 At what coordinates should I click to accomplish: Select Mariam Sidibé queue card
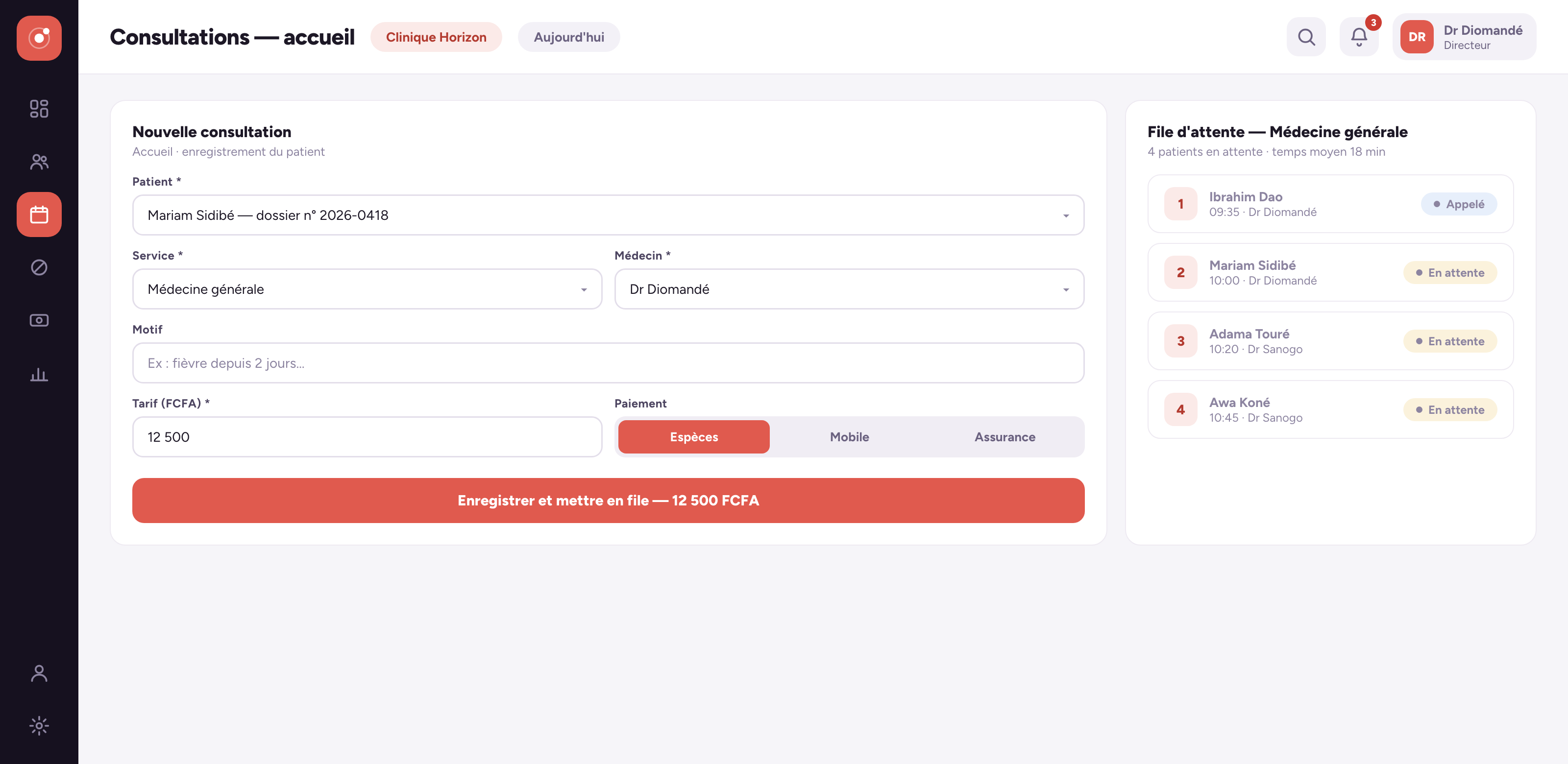tap(1331, 272)
